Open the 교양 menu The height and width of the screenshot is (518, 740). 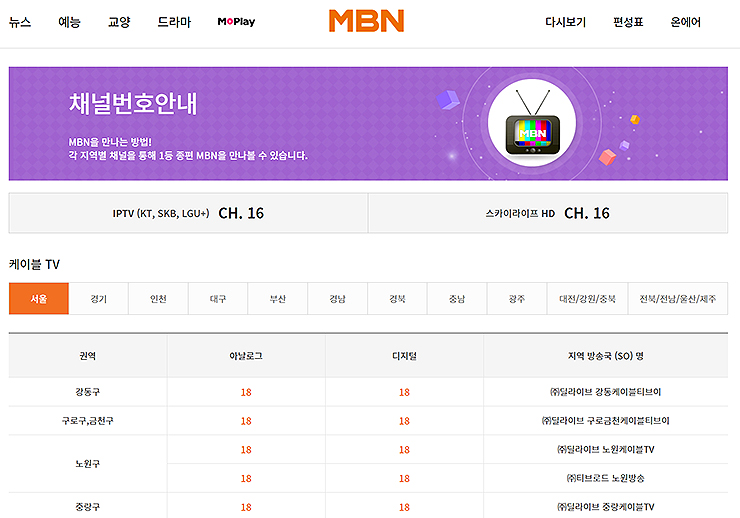point(119,22)
